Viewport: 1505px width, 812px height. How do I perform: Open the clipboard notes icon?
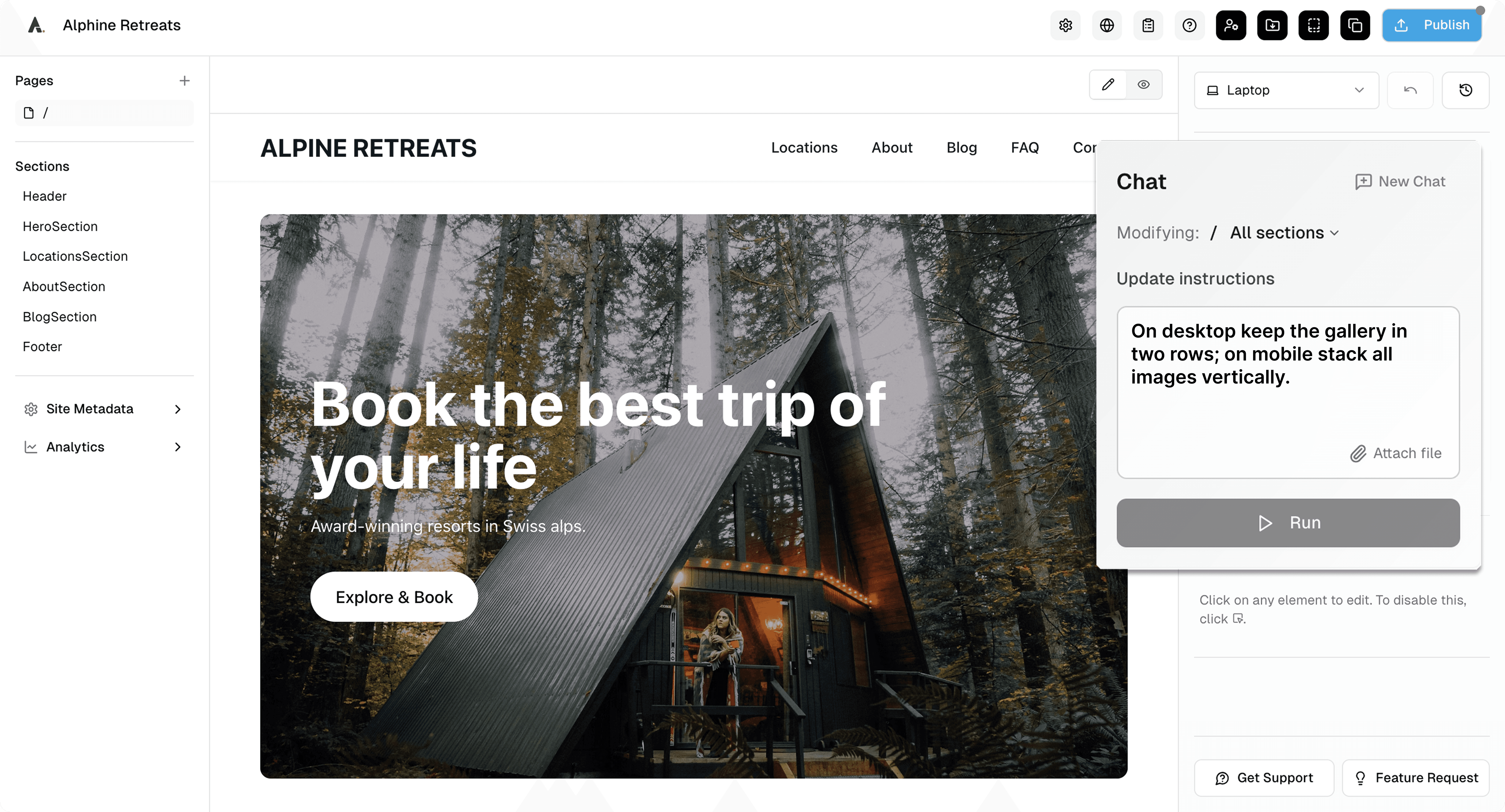point(1148,25)
